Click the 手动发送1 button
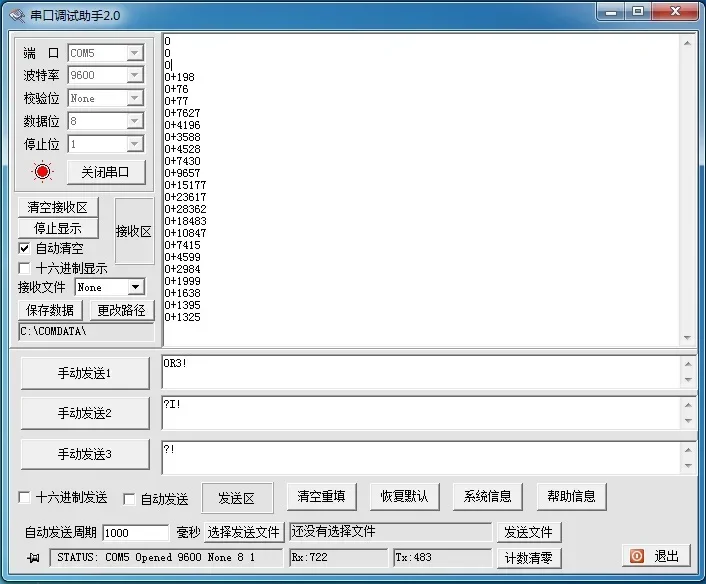The image size is (706, 584). click(85, 373)
